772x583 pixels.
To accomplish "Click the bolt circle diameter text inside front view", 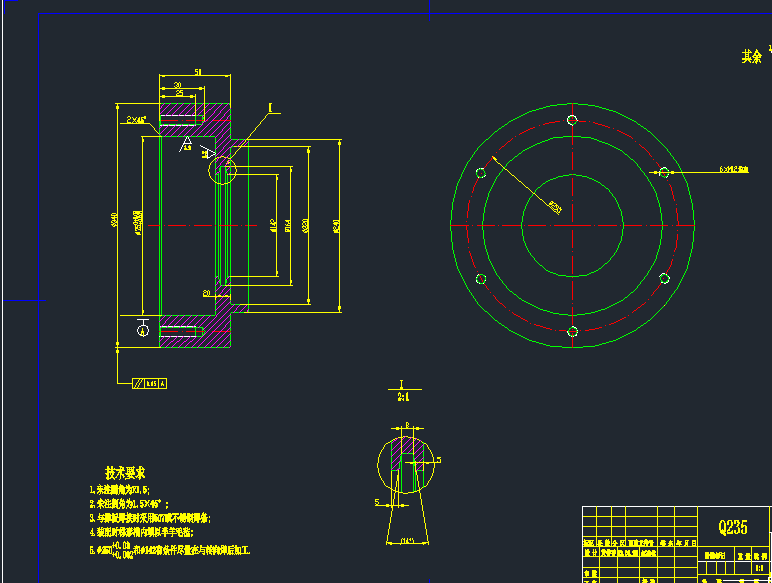I will tap(555, 207).
